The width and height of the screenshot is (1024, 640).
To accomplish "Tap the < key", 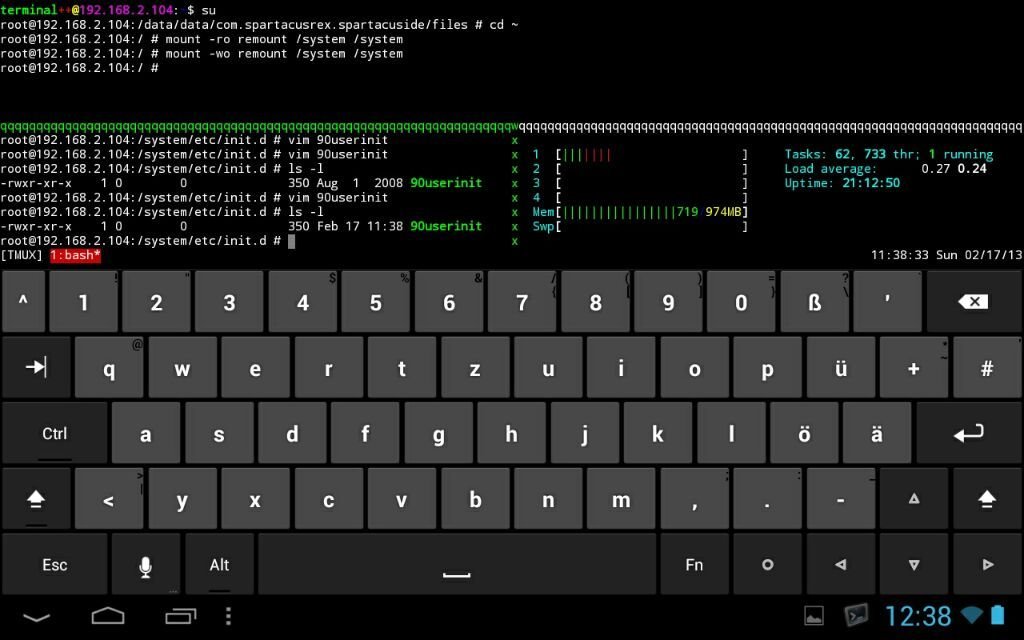I will click(x=109, y=499).
